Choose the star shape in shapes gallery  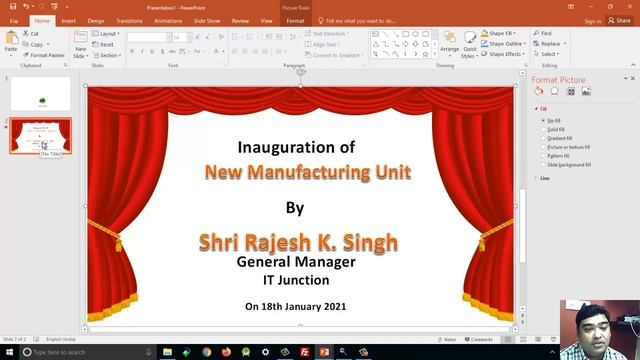(425, 54)
